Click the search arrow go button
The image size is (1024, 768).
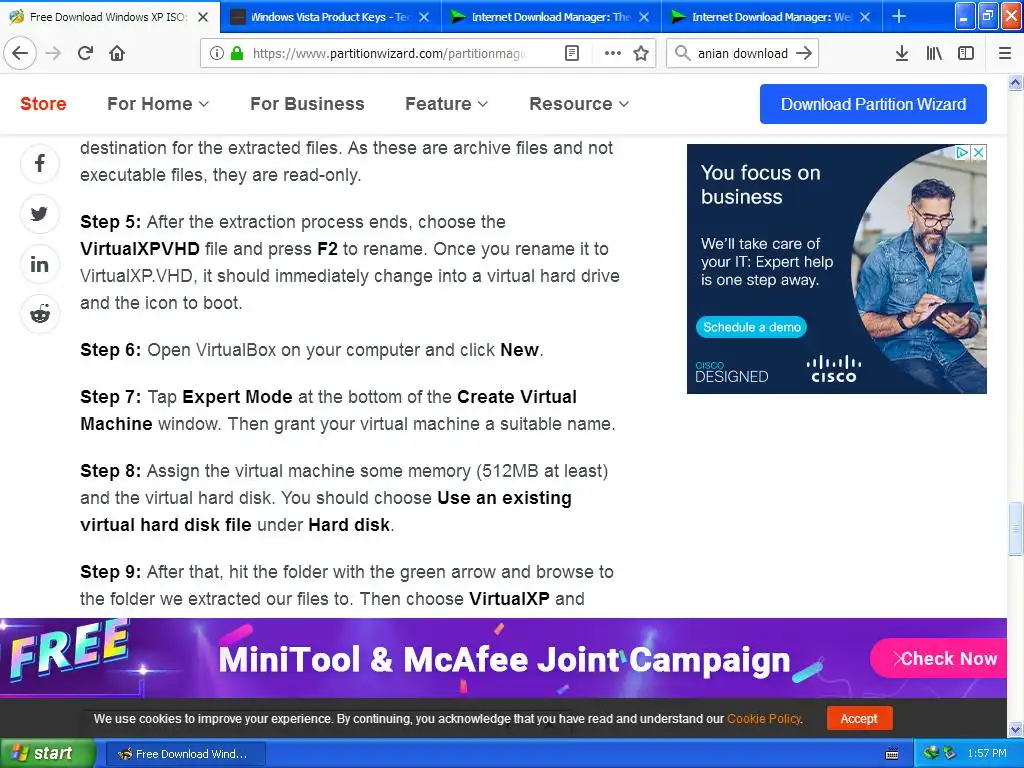[804, 53]
